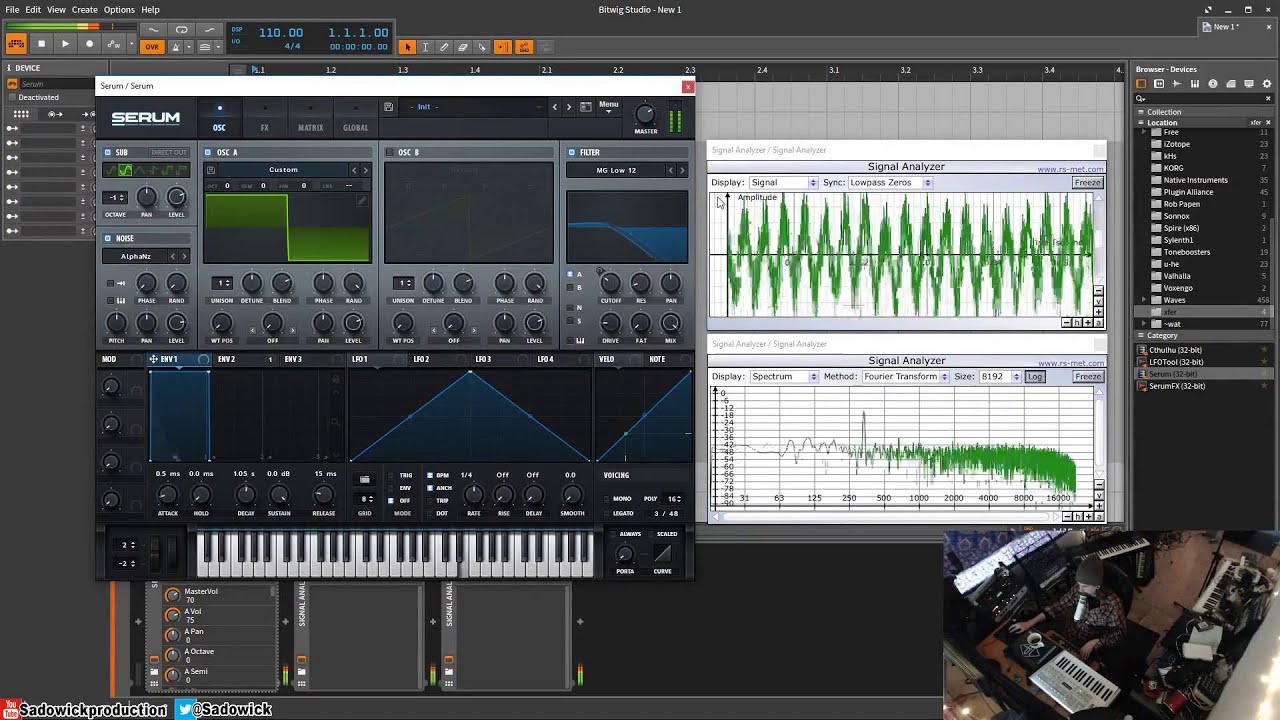Image resolution: width=1280 pixels, height=720 pixels.
Task: Open the Sync Lowpass Zeros dropdown
Action: 890,183
